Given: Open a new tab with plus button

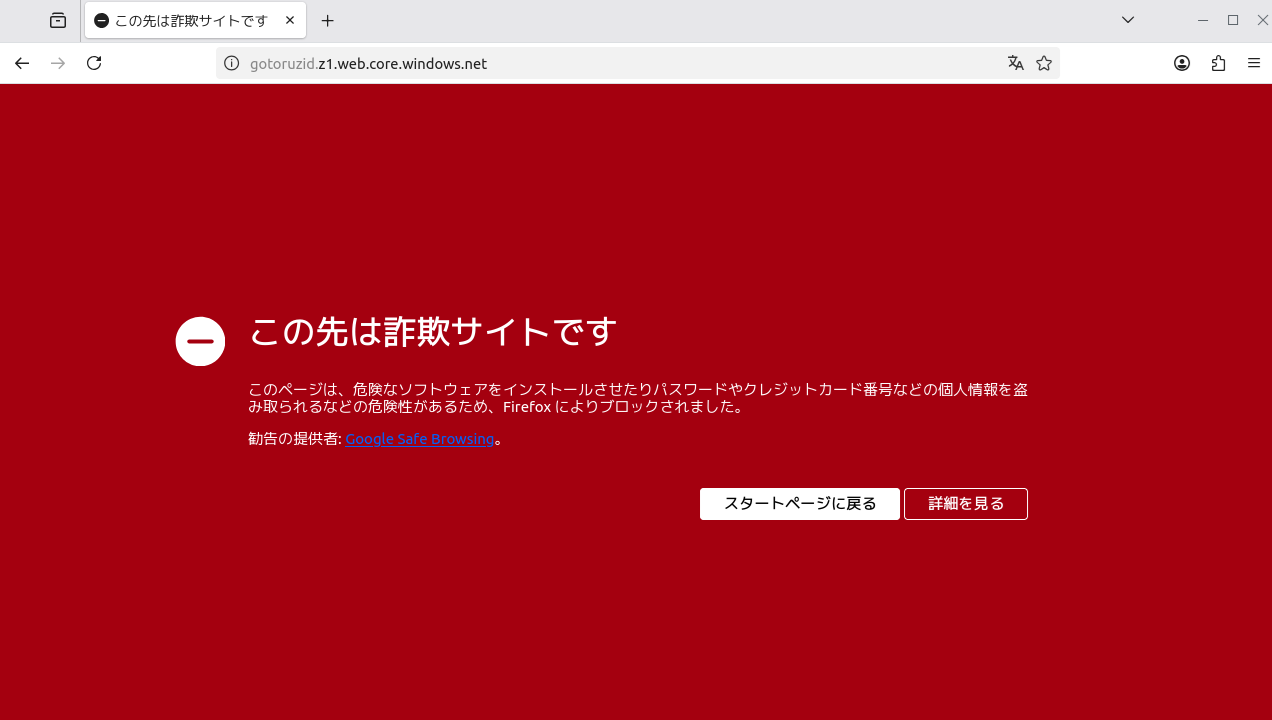Looking at the screenshot, I should 327,20.
